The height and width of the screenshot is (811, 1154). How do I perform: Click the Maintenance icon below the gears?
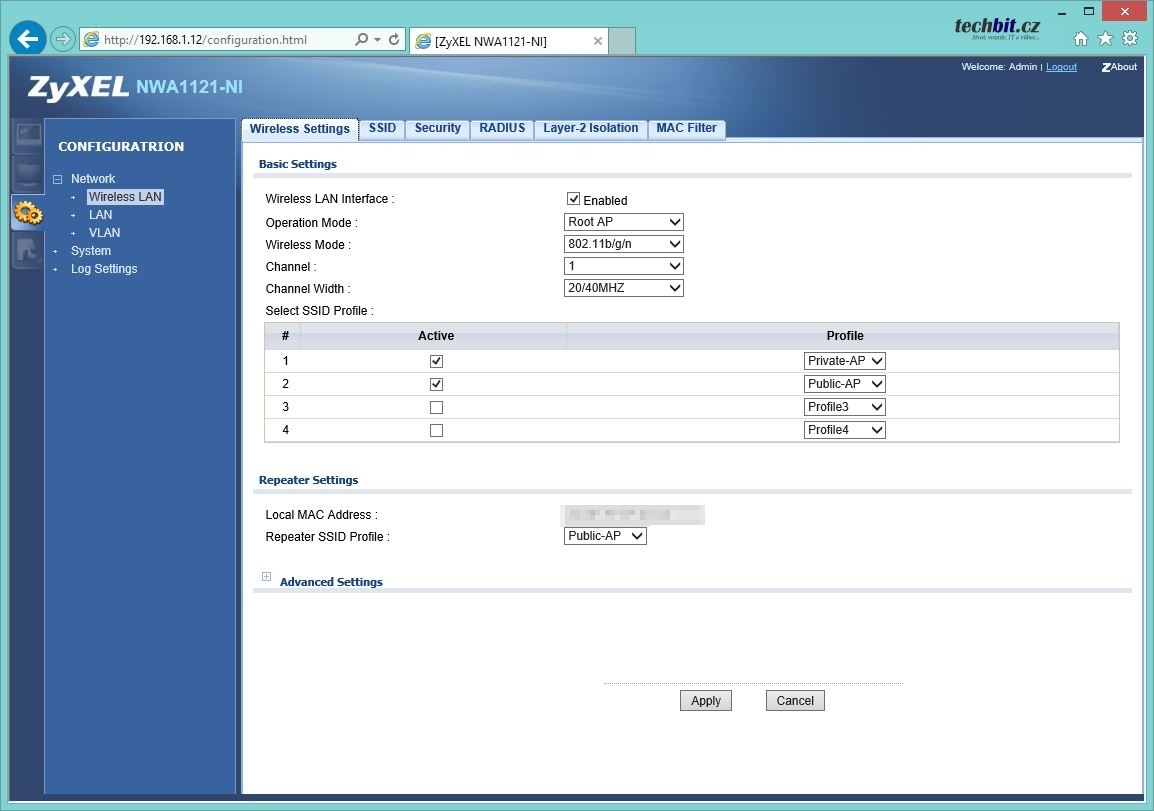(x=27, y=251)
